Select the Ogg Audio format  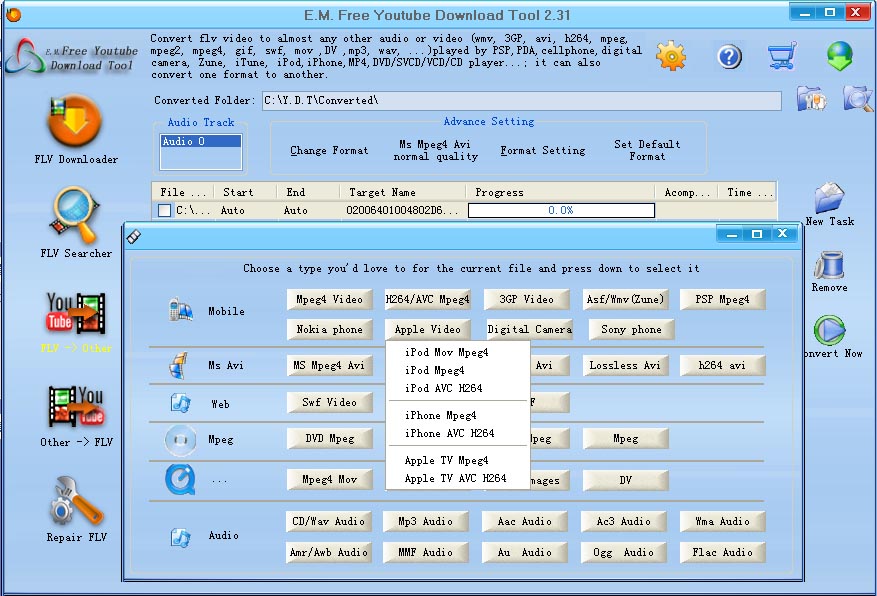[x=624, y=552]
